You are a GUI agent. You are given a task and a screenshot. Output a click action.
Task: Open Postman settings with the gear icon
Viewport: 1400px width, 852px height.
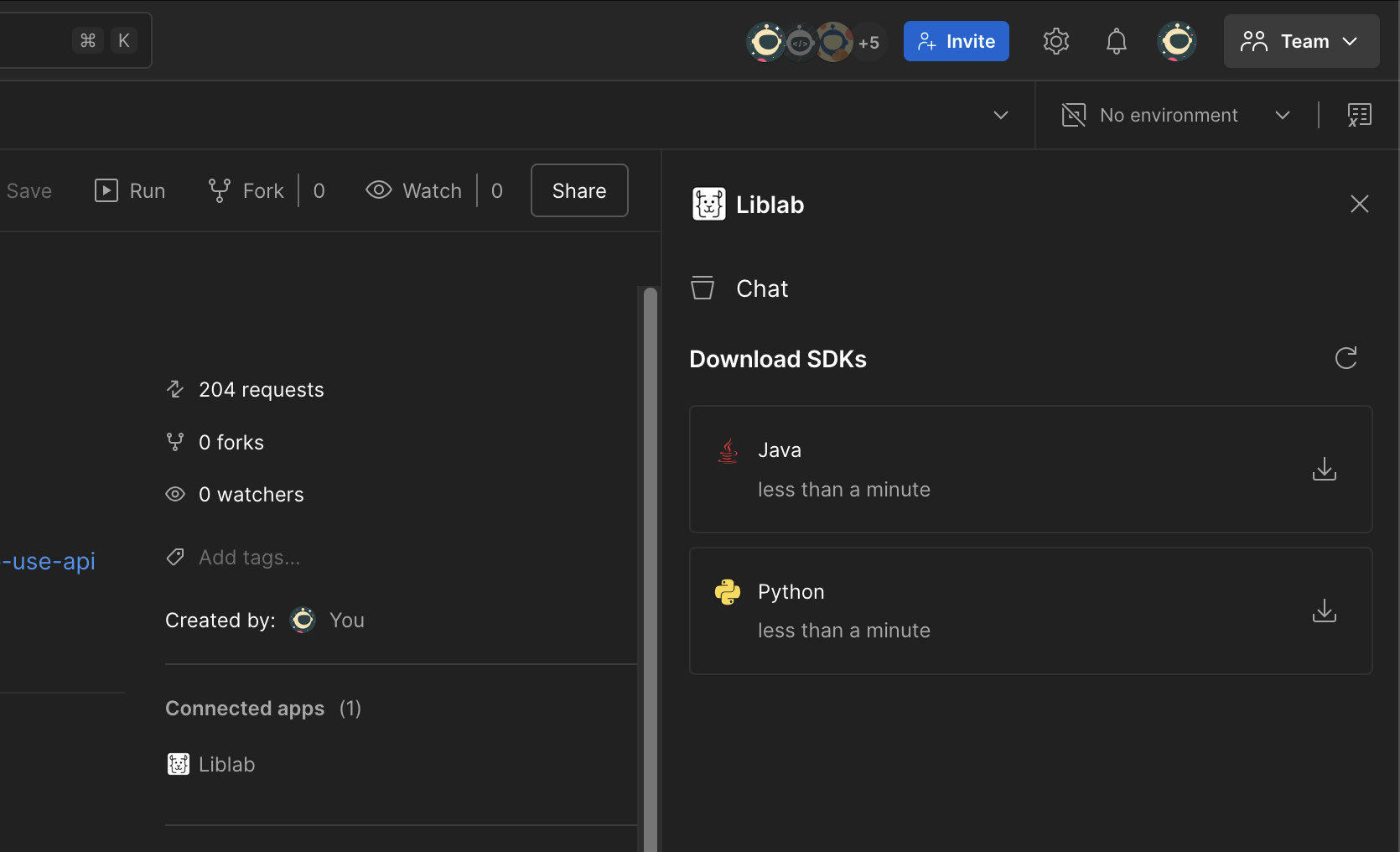[x=1055, y=40]
